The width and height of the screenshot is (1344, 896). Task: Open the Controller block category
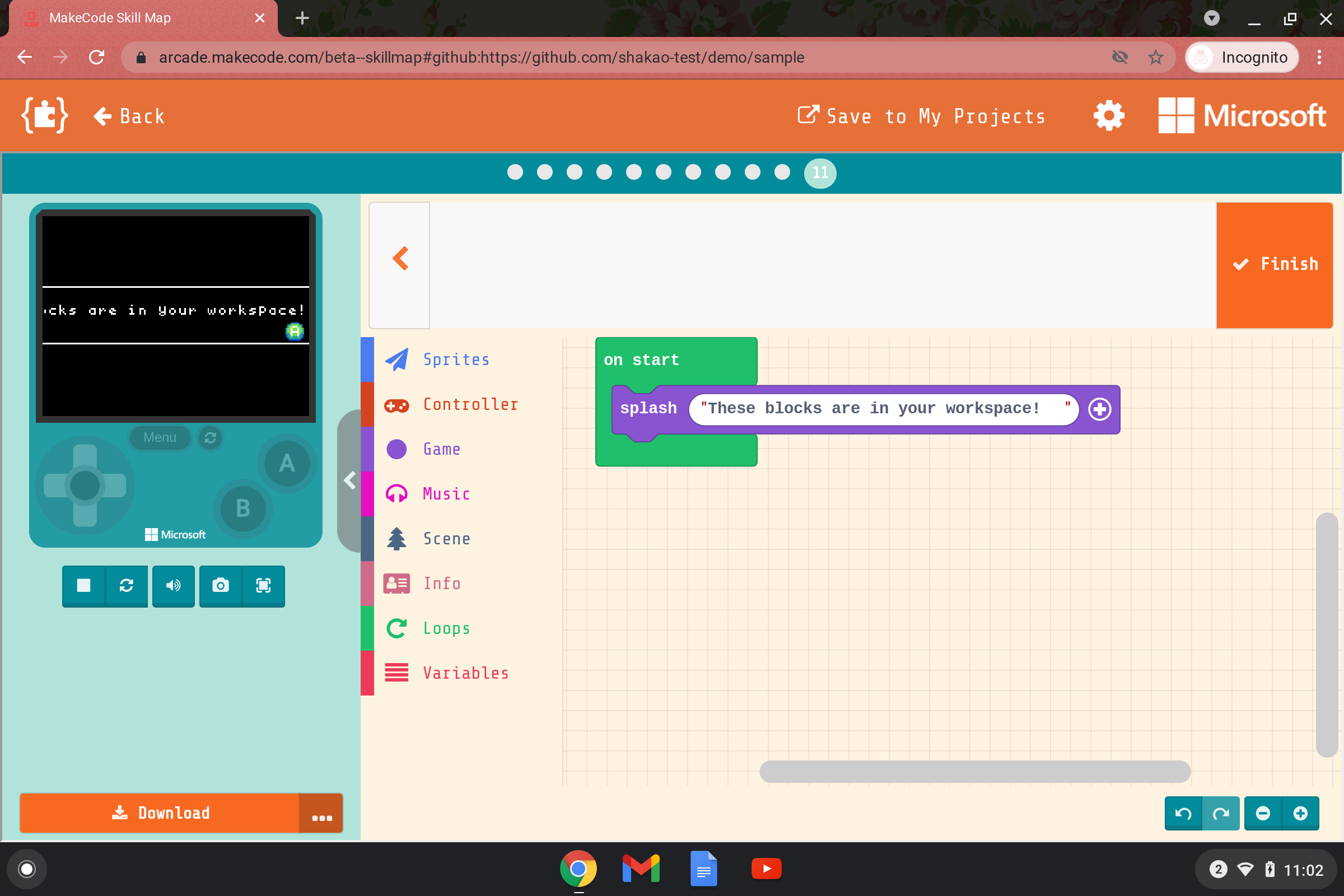point(470,404)
